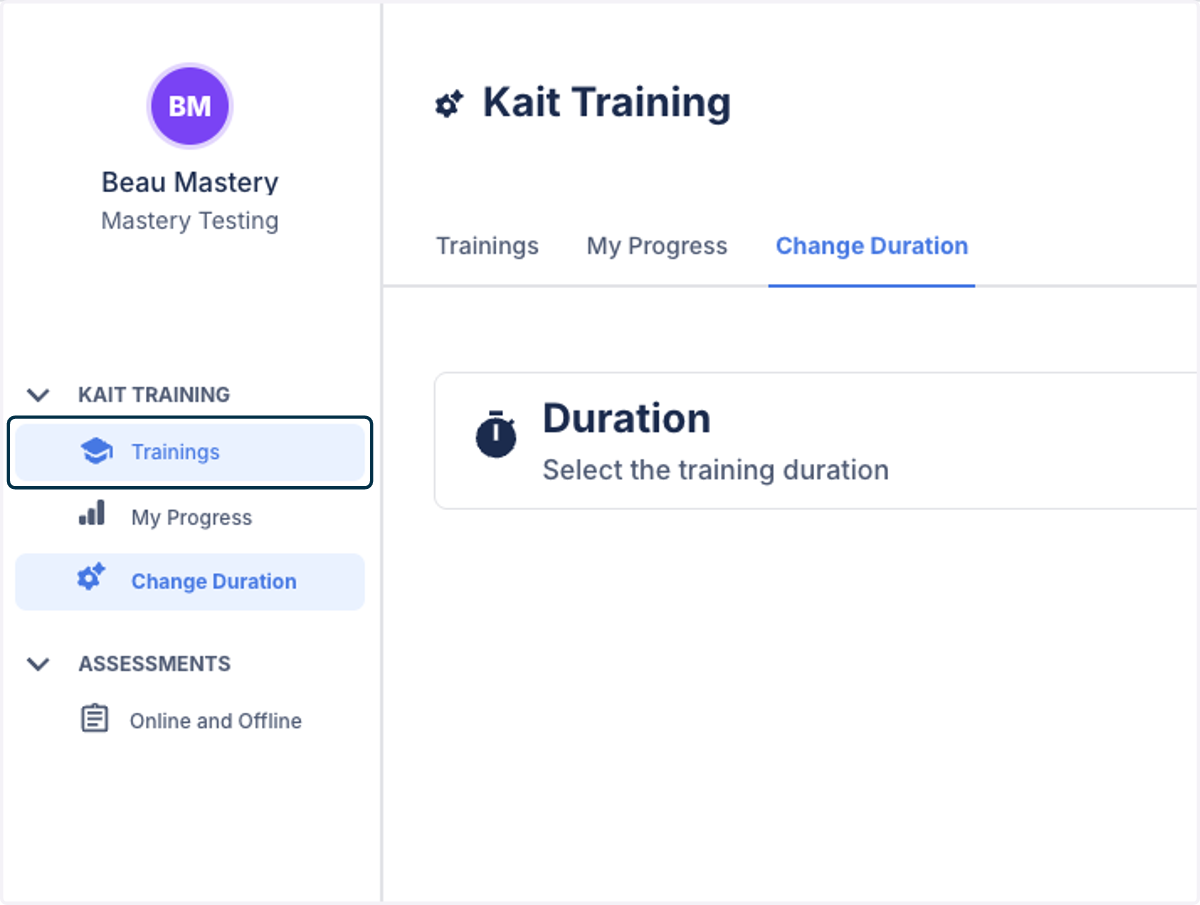Click the Mastery Testing subtitle
This screenshot has width=1200, height=905.
(190, 221)
